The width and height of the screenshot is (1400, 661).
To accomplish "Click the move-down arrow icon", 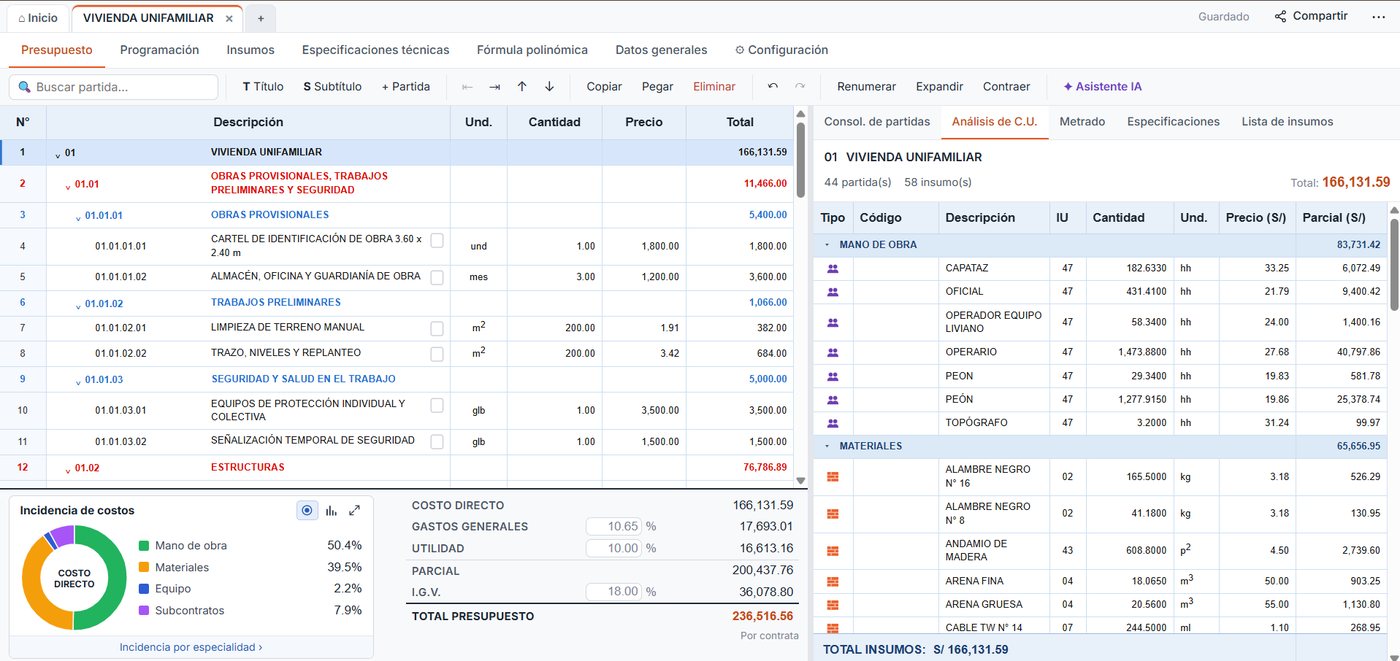I will pyautogui.click(x=549, y=87).
